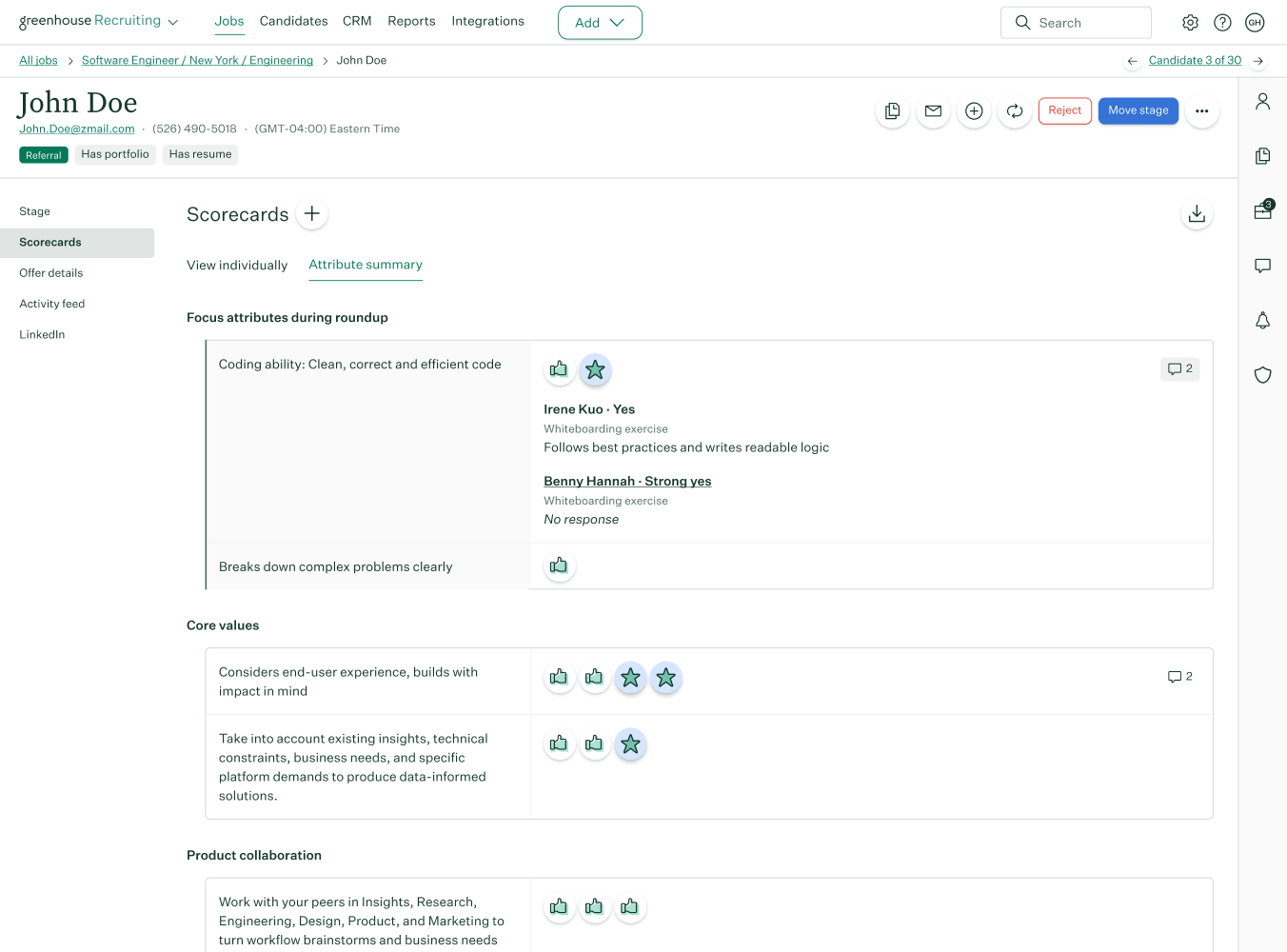1287x952 pixels.
Task: Switch to View individually tab
Action: (237, 266)
